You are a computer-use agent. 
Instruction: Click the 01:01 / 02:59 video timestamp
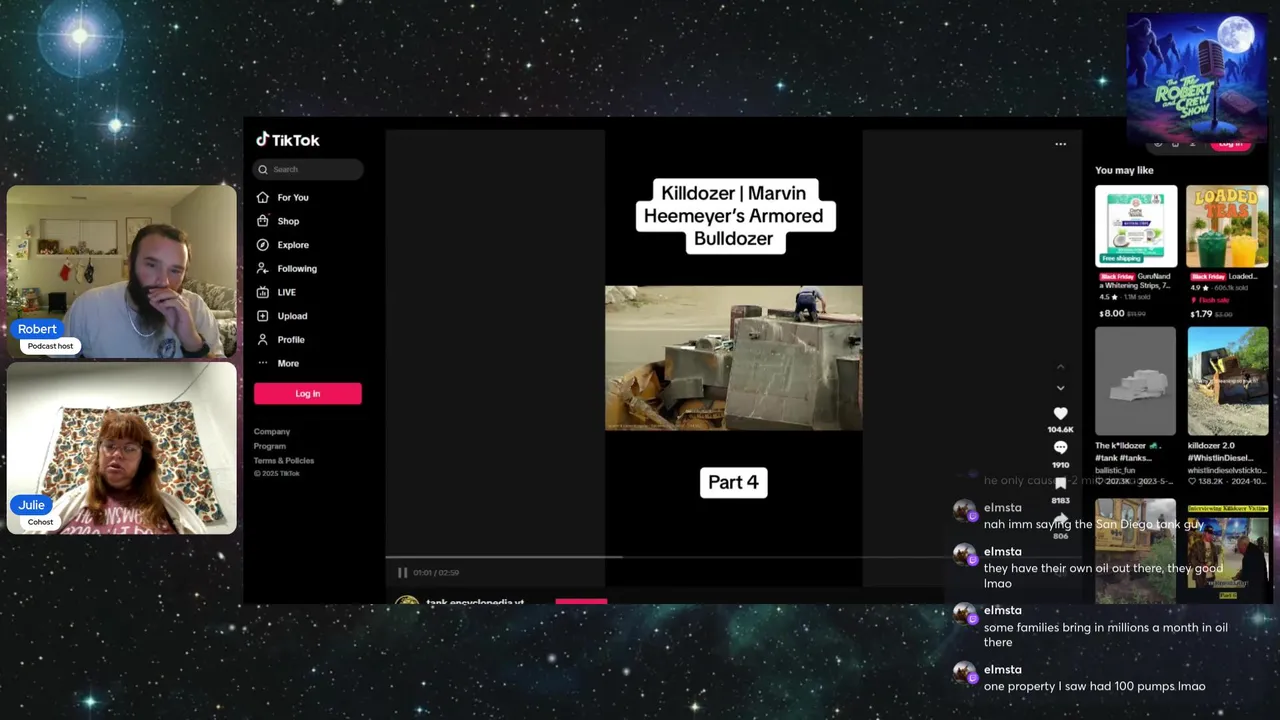[x=436, y=573]
